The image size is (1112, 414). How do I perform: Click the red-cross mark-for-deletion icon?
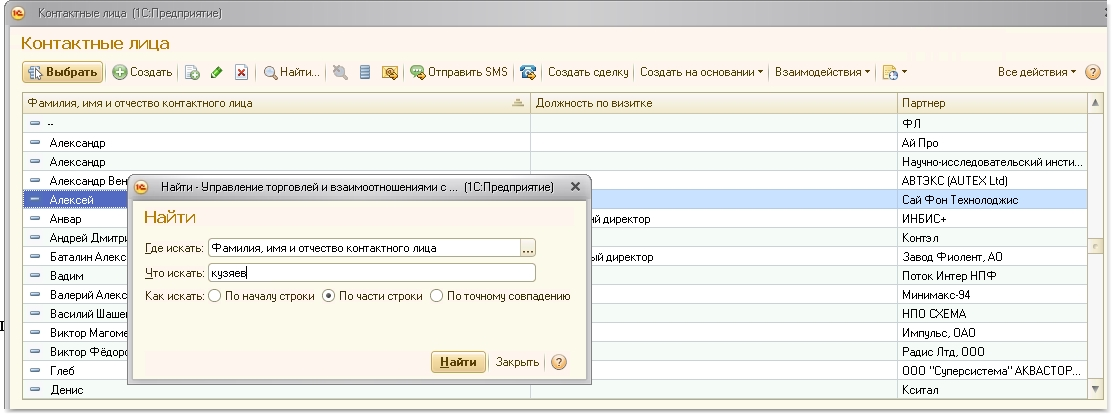coord(241,72)
